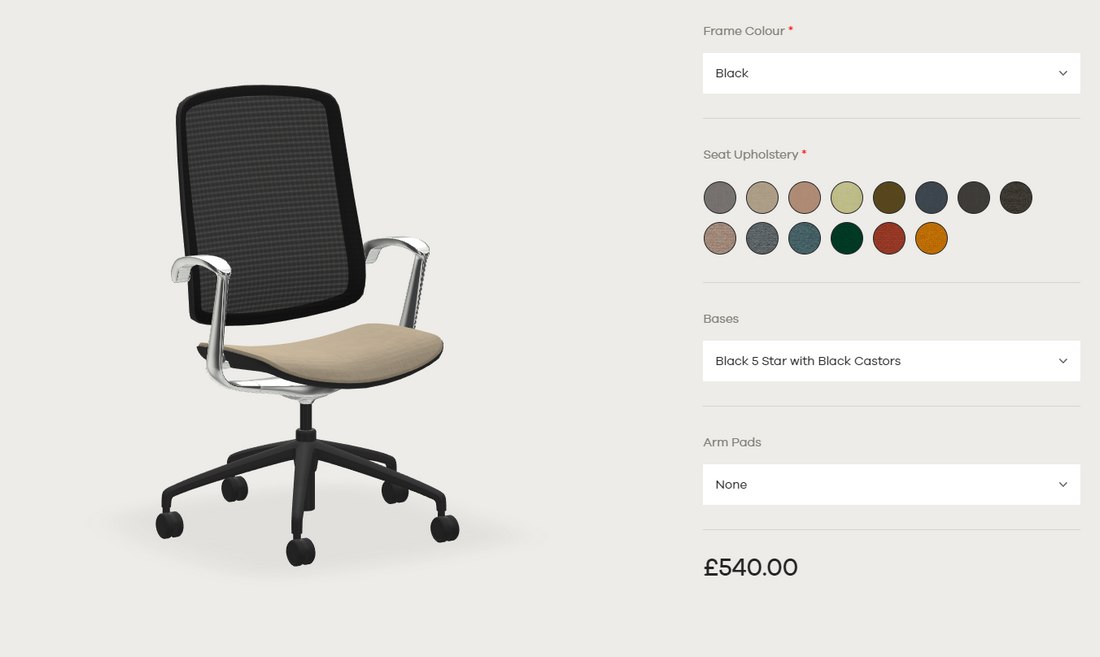Choose the beige seat upholstery swatch
This screenshot has height=657, width=1100.
point(762,197)
